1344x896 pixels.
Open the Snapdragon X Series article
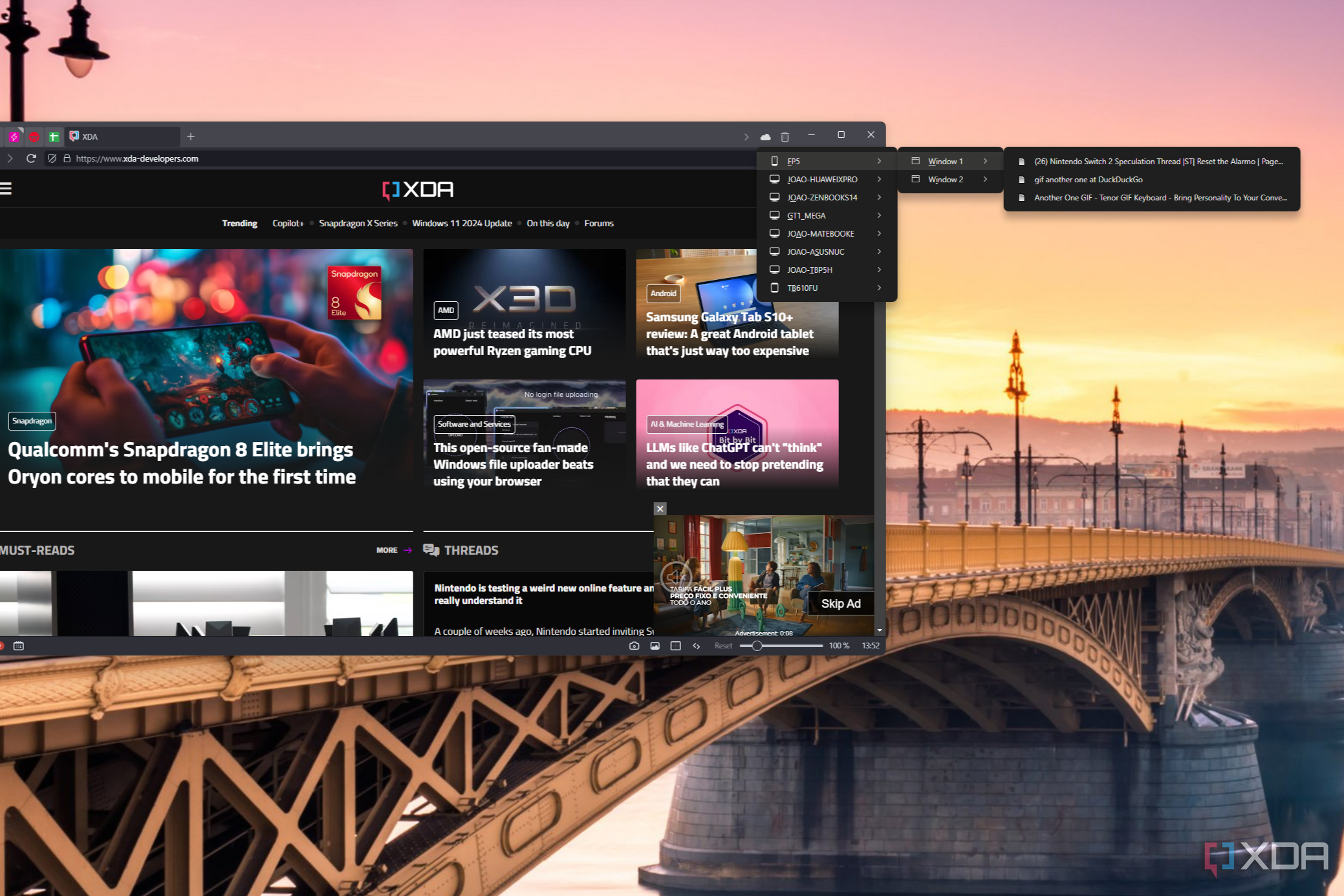(x=359, y=223)
